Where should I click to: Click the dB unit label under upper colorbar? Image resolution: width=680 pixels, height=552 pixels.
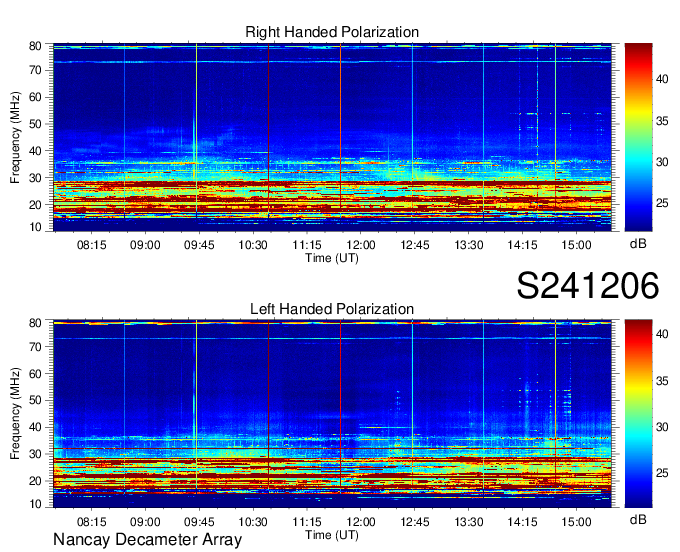[x=638, y=244]
